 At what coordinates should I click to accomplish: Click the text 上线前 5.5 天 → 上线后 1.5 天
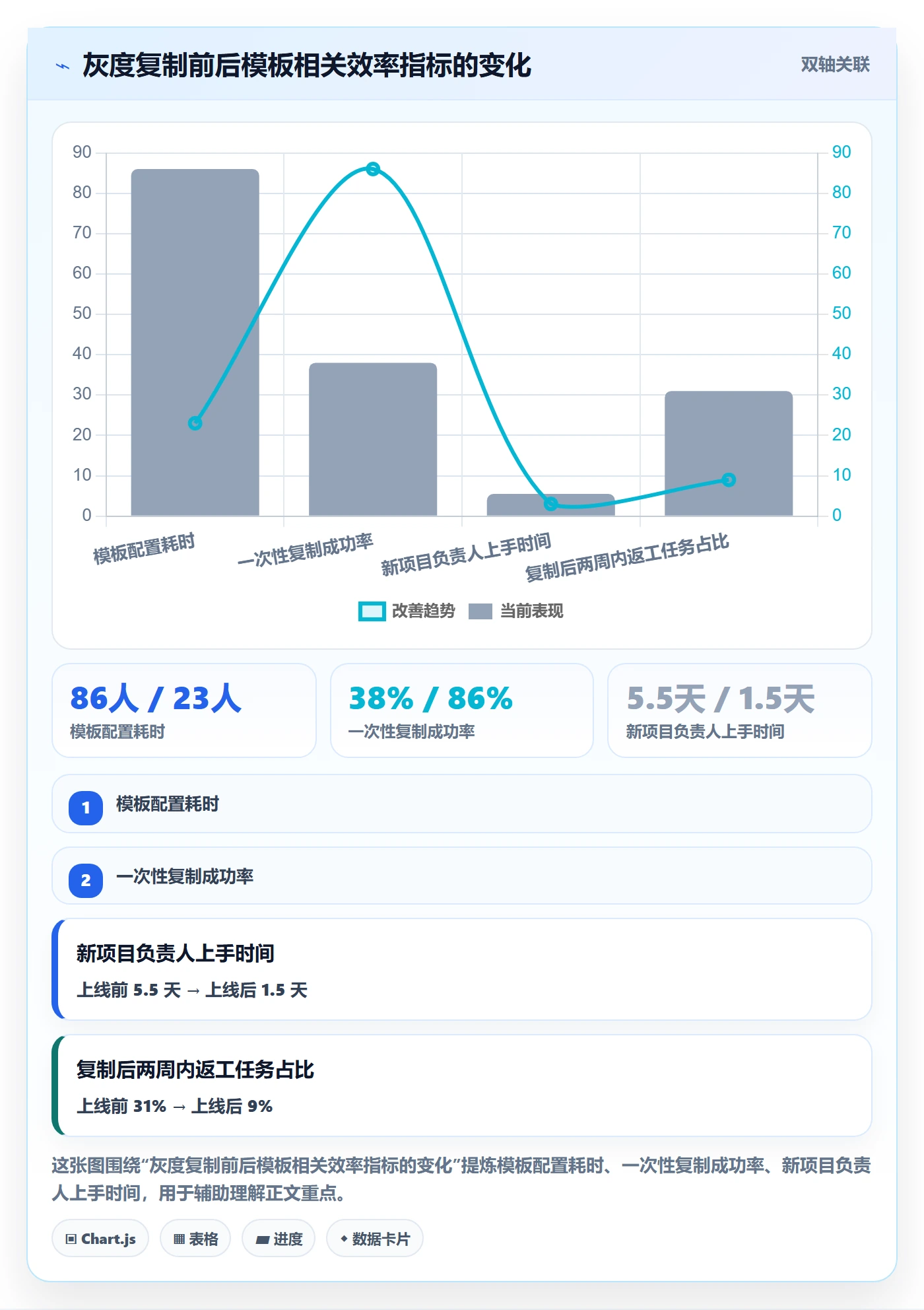(x=192, y=990)
